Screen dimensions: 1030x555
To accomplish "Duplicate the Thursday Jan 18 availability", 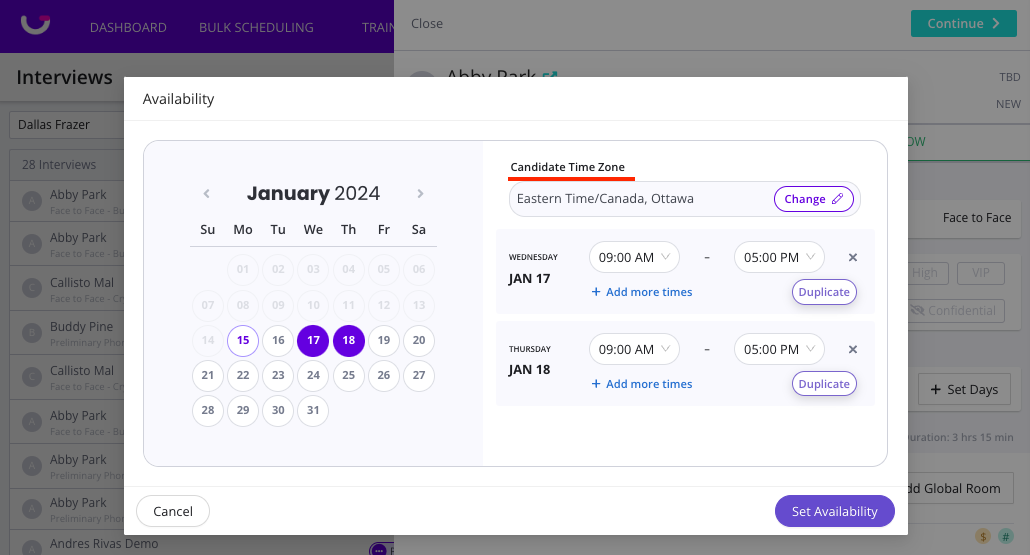I will [824, 384].
